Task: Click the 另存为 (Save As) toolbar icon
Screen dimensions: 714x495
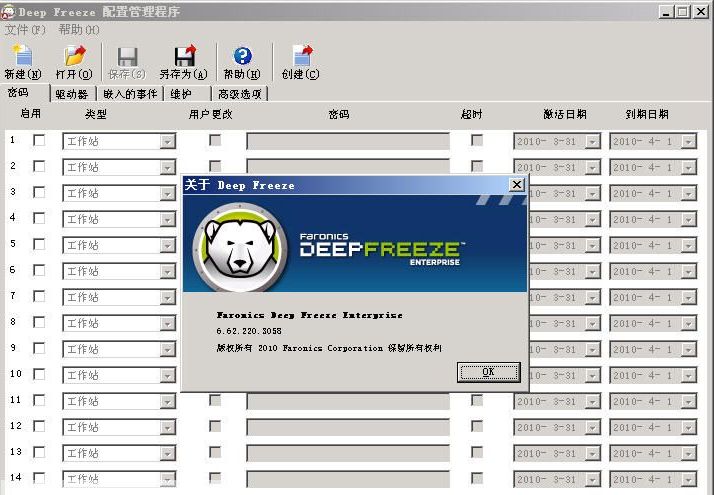Action: 184,56
